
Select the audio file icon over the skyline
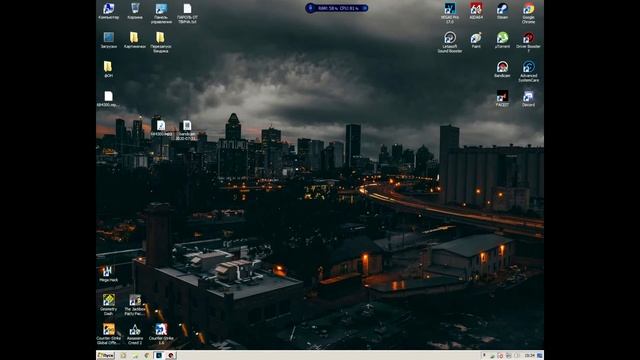click(x=161, y=128)
